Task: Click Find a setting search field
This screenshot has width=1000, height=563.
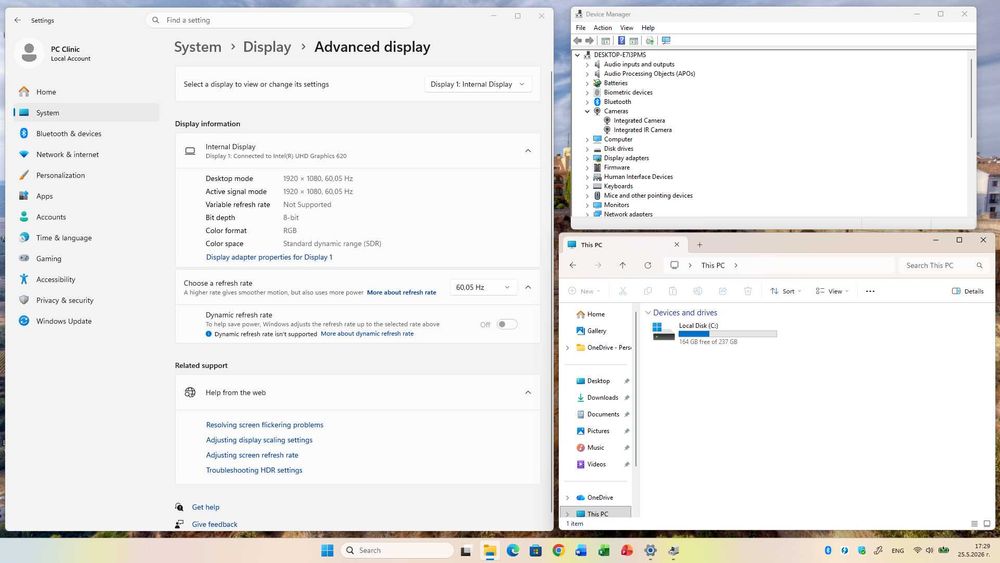Action: pos(280,20)
